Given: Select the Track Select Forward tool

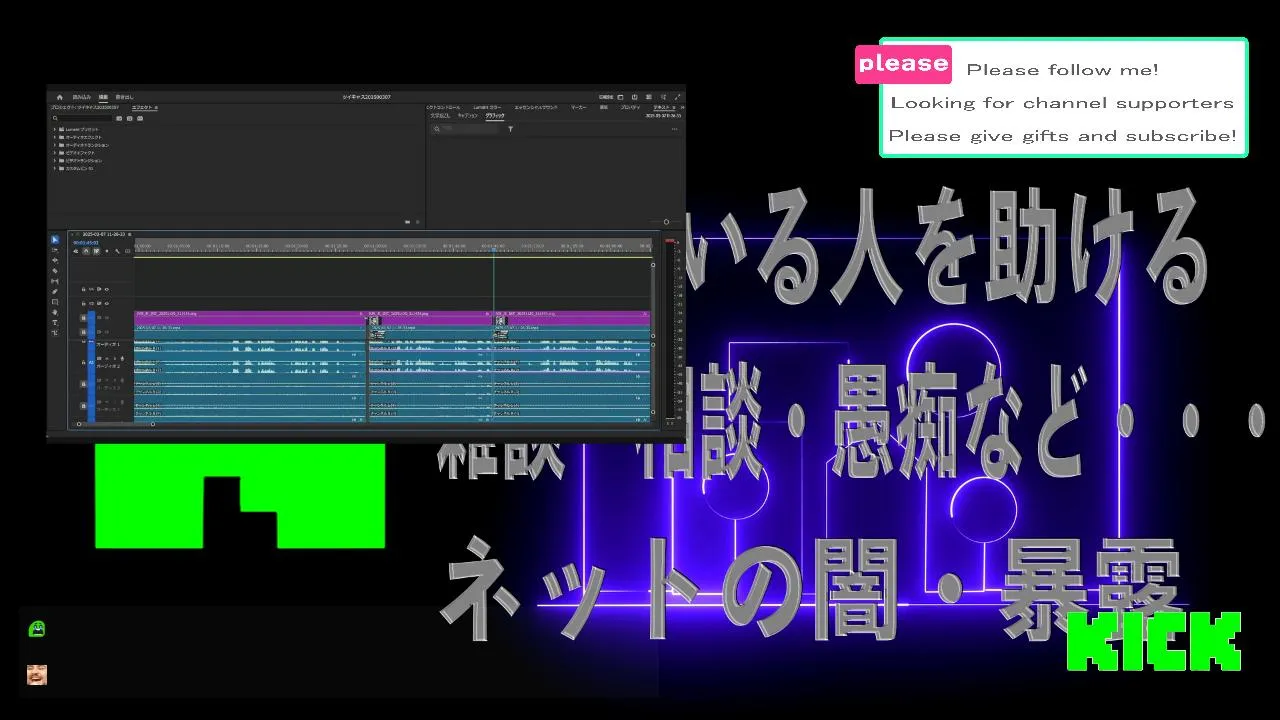Looking at the screenshot, I should (x=55, y=250).
